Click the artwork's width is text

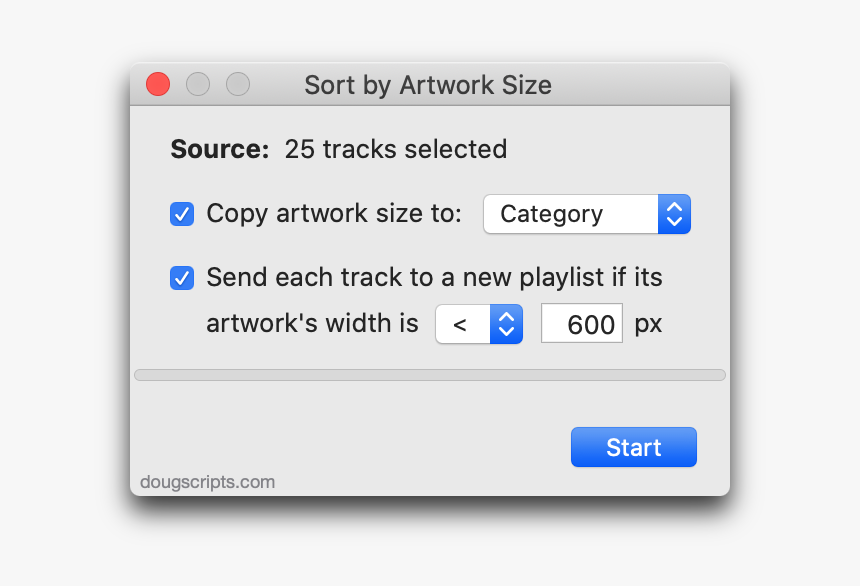pos(312,323)
